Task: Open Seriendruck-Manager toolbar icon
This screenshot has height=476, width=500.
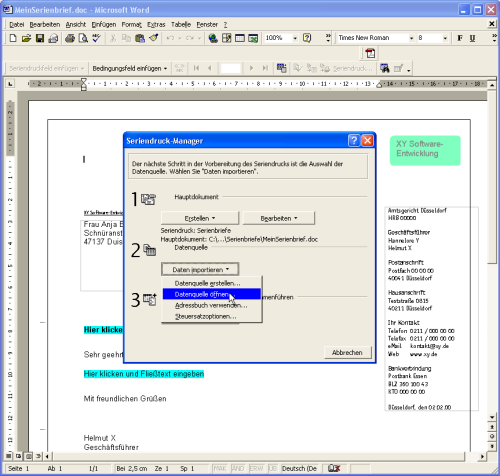Action: click(x=282, y=68)
